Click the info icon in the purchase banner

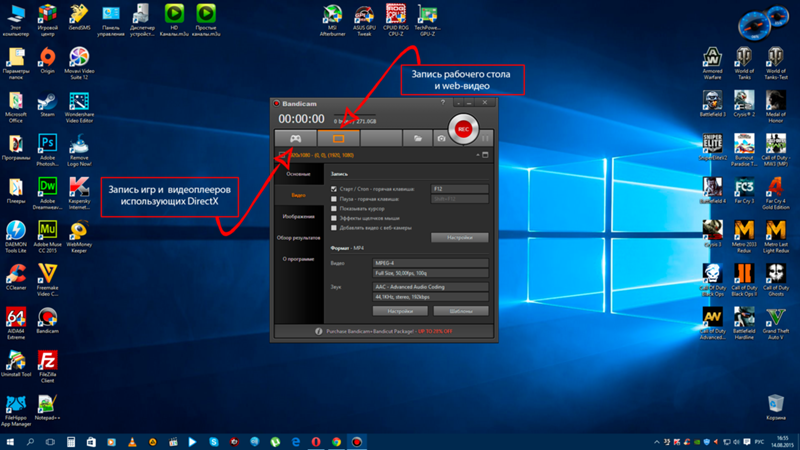(318, 331)
